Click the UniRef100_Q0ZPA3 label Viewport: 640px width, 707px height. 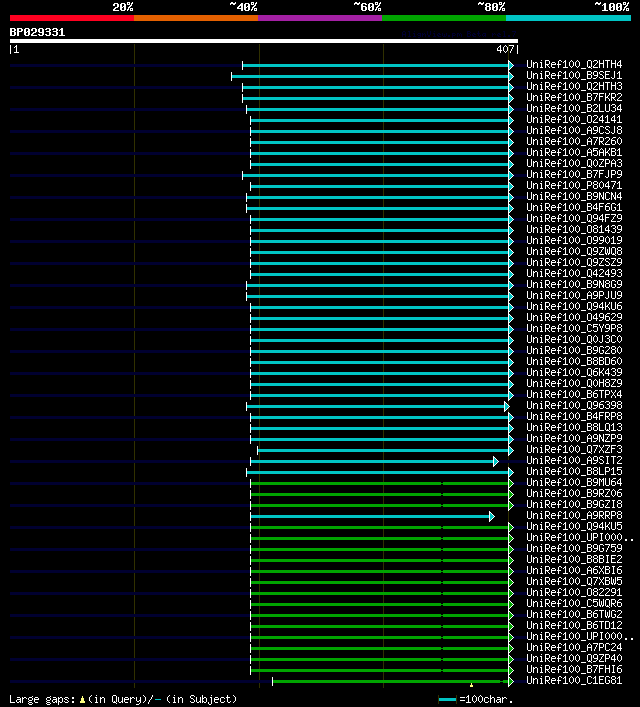tap(574, 163)
